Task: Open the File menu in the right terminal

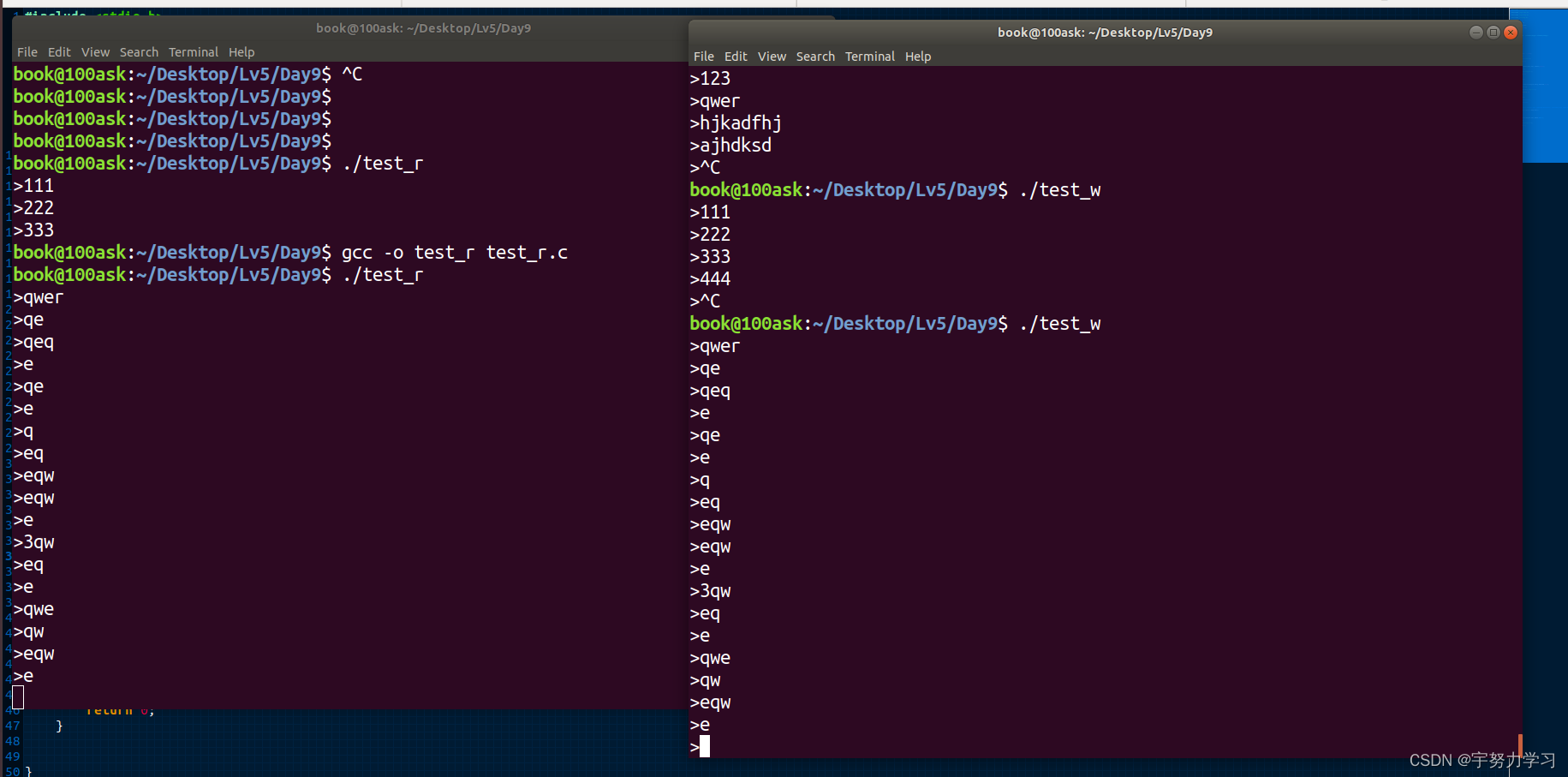Action: tap(703, 56)
